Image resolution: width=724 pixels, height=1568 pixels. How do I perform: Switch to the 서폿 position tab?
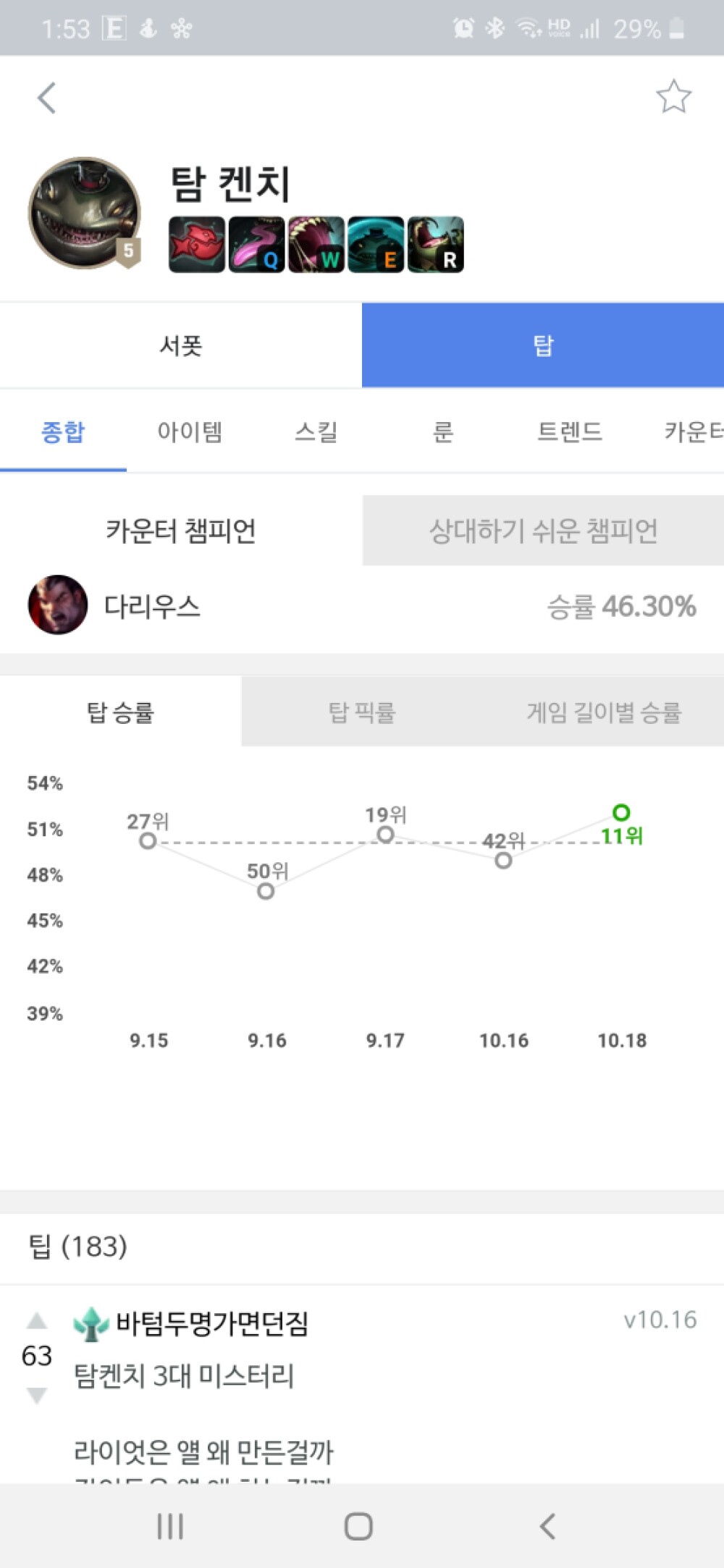click(x=181, y=345)
